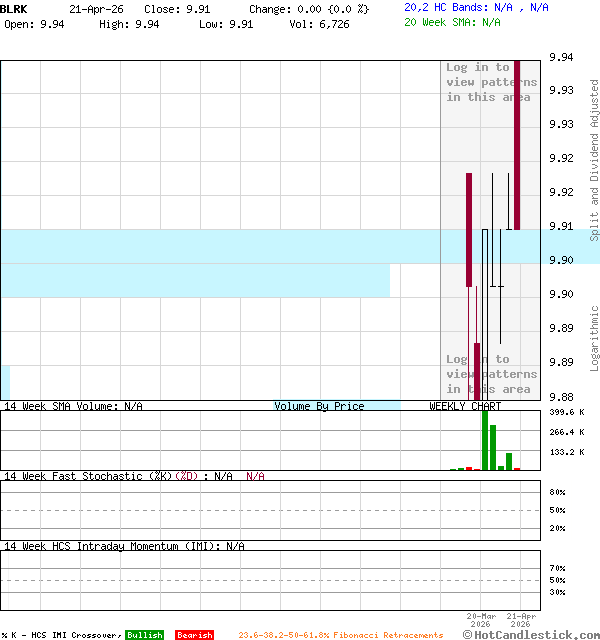Click the Split and Dividend Adjusted label
Image resolution: width=600 pixels, height=640 pixels.
tap(594, 160)
